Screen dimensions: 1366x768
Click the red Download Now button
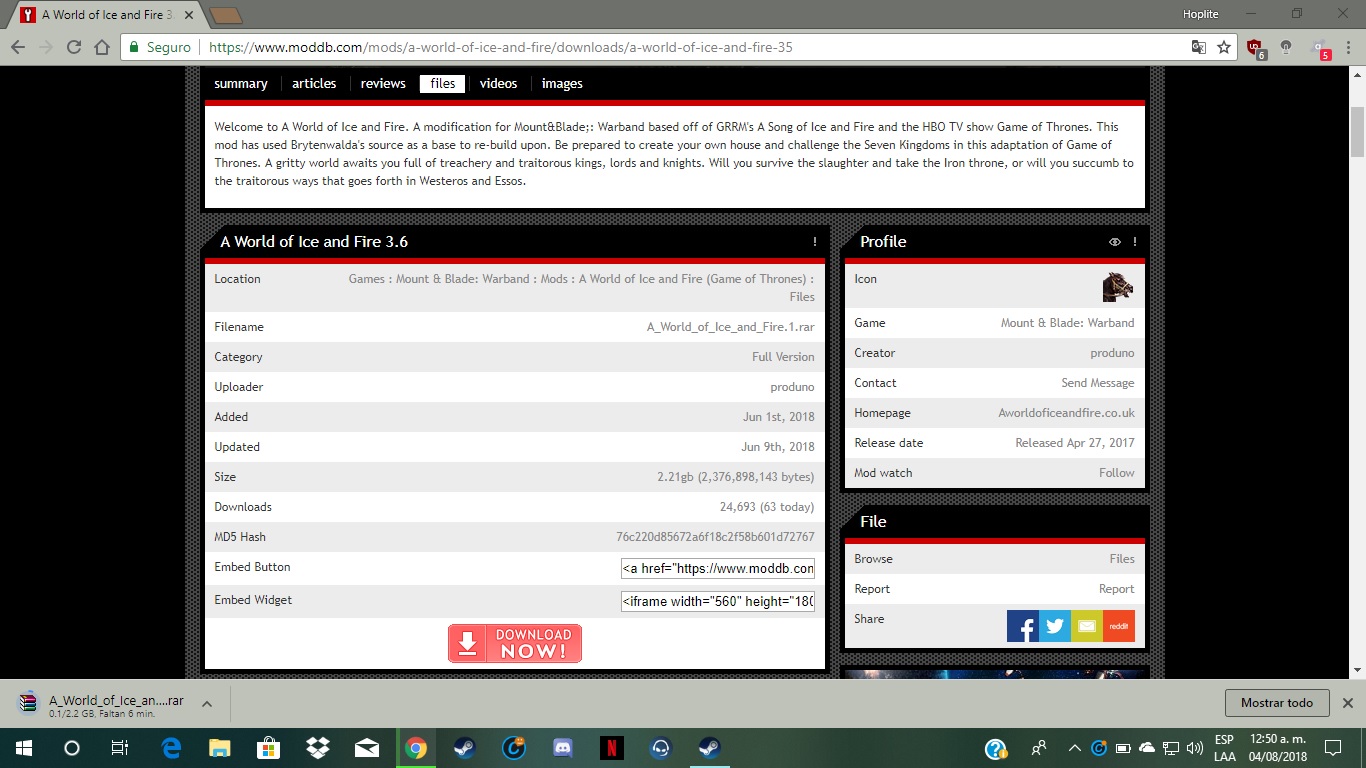pyautogui.click(x=515, y=644)
